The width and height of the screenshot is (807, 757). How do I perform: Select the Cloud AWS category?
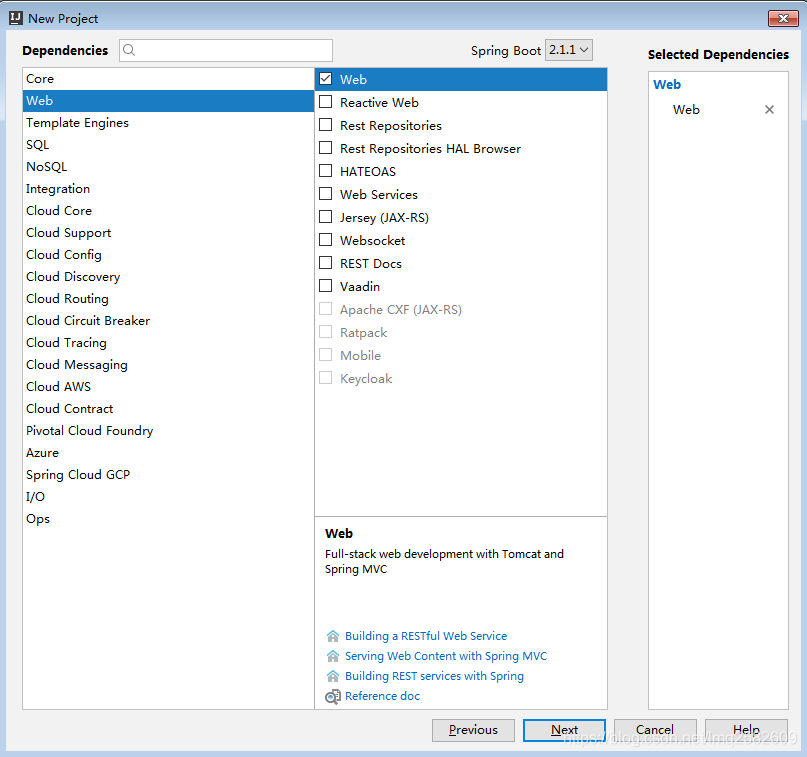pyautogui.click(x=168, y=386)
